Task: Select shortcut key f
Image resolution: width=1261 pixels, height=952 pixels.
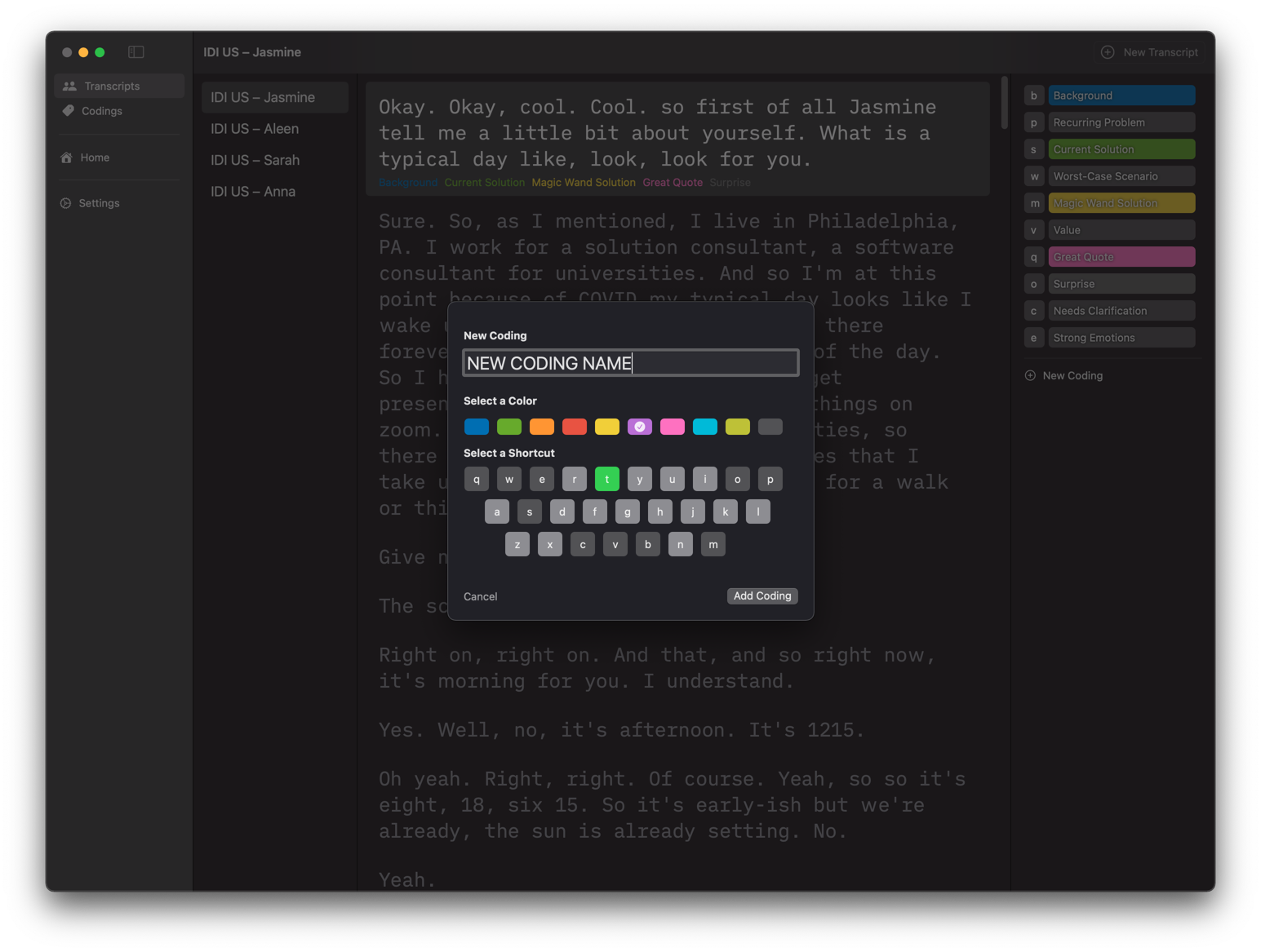Action: (x=595, y=511)
